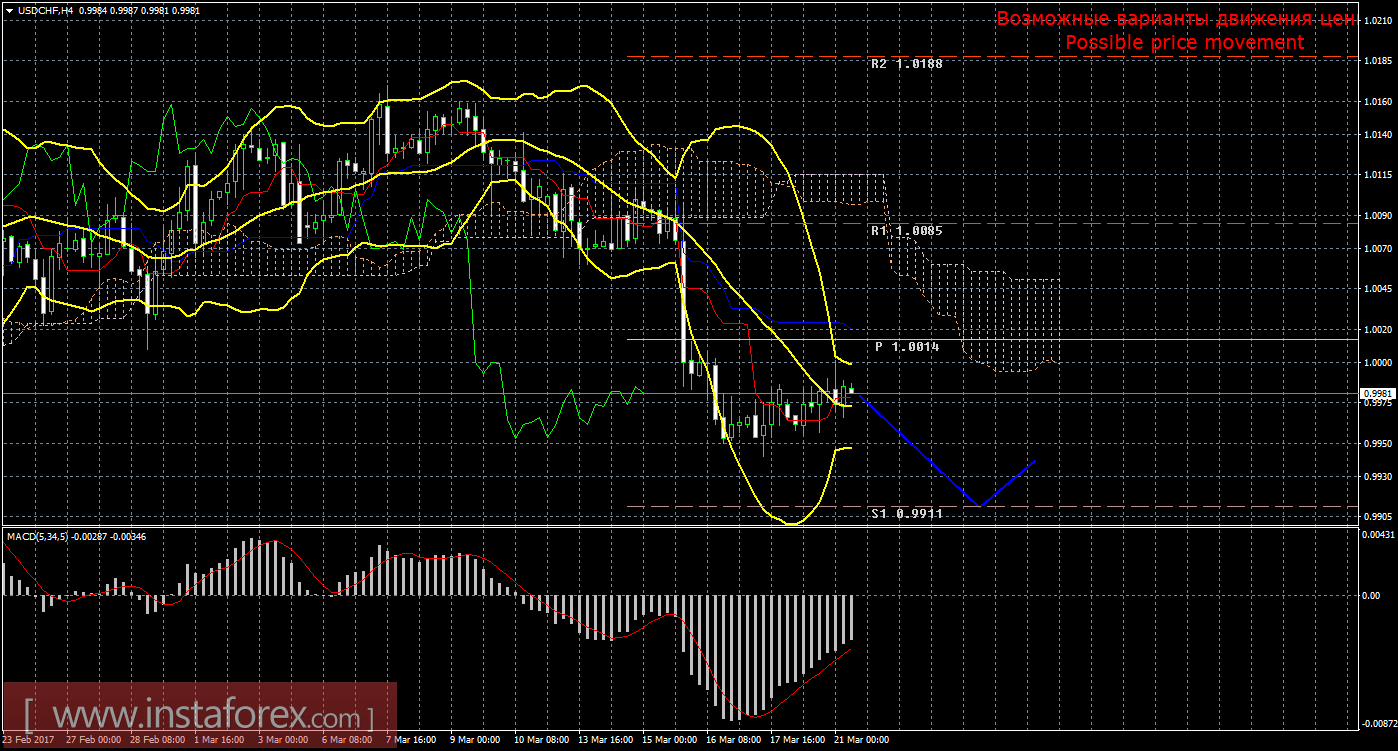Click the R2 1.0188 resistance label
Screen dimensions: 1398x751
tap(907, 64)
